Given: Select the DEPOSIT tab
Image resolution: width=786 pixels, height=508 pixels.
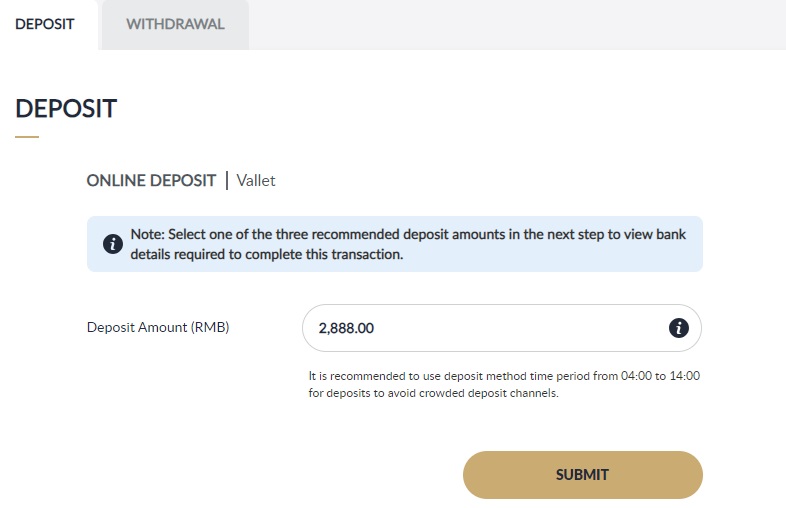Looking at the screenshot, I should click(x=45, y=24).
